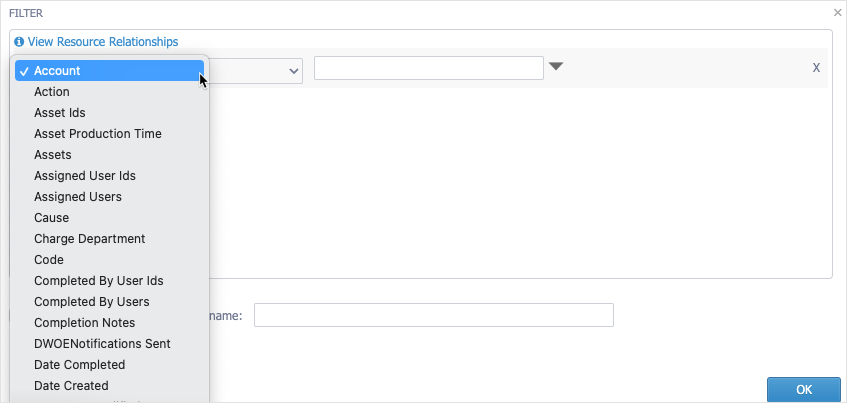The image size is (847, 403).
Task: Click the gray triangle next to value field
Action: pos(556,66)
